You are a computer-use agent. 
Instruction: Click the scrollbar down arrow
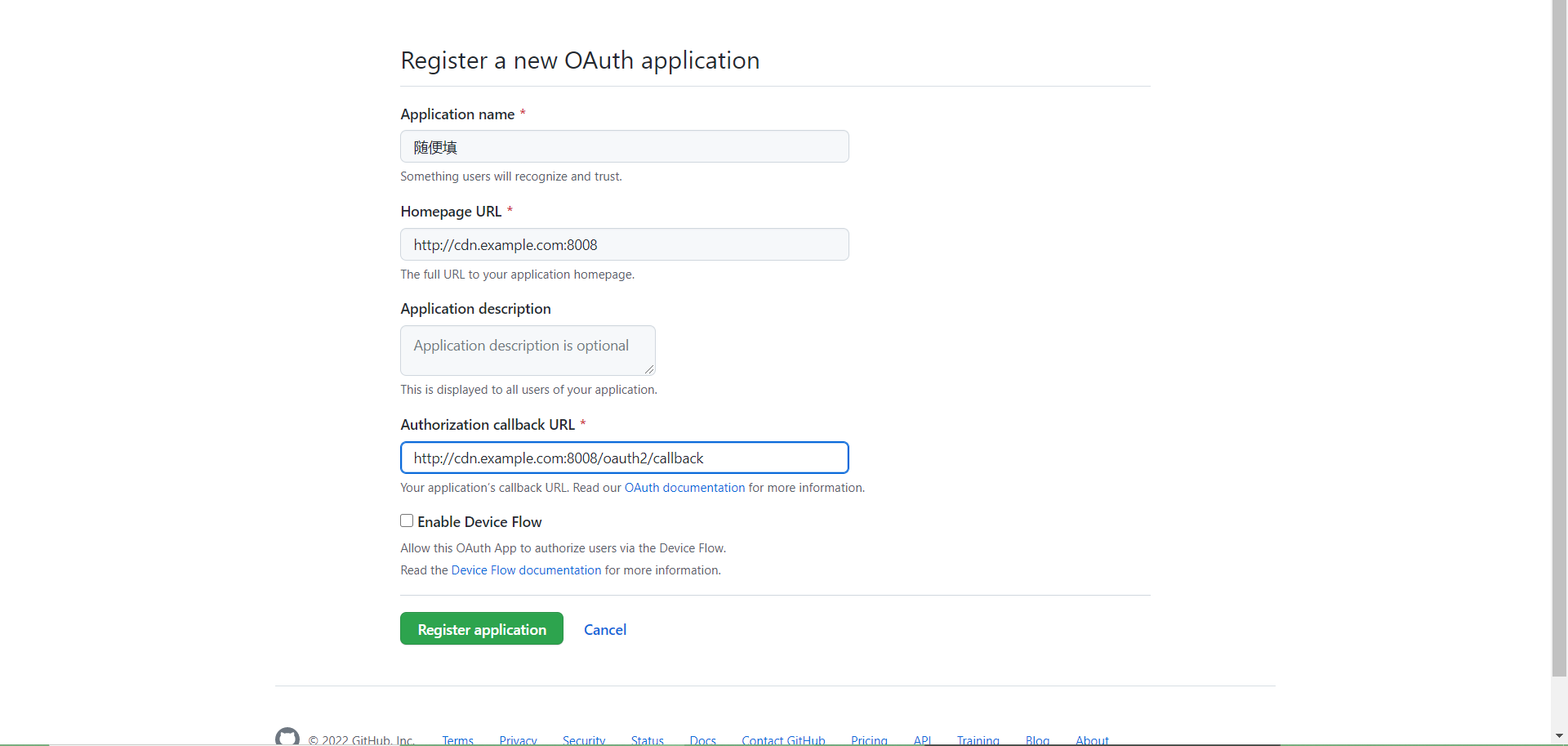pos(1559,737)
